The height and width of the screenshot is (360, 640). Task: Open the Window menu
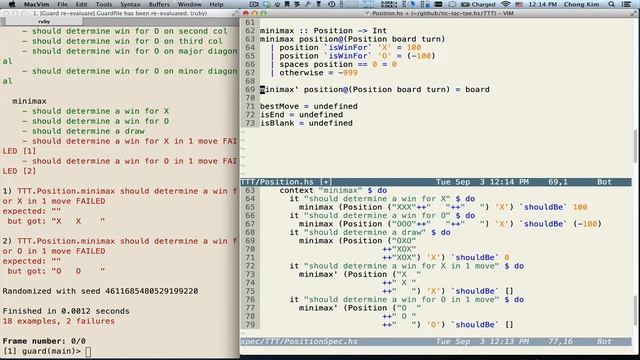pos(189,4)
